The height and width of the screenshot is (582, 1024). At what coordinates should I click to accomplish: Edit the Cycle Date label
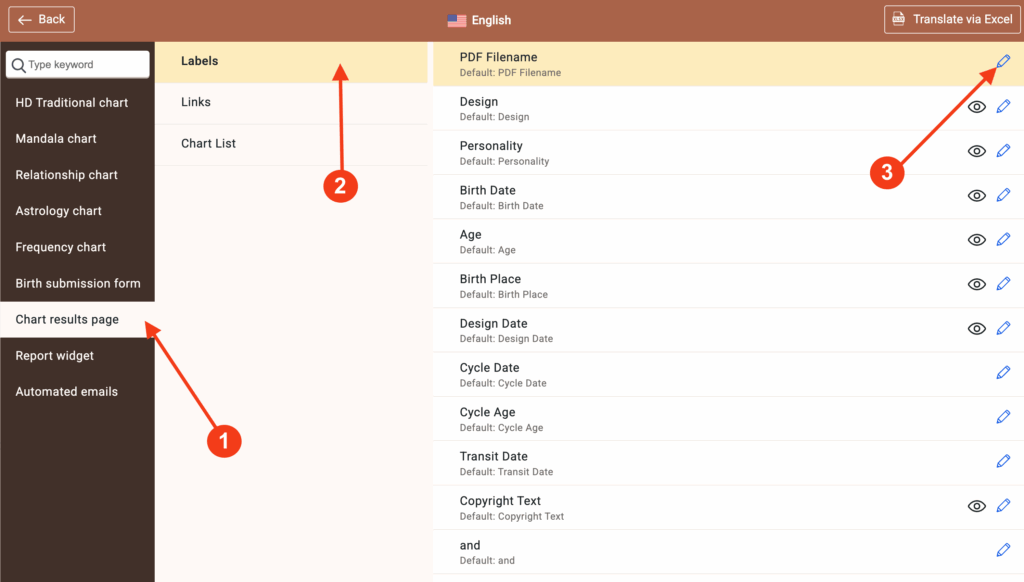point(1003,373)
